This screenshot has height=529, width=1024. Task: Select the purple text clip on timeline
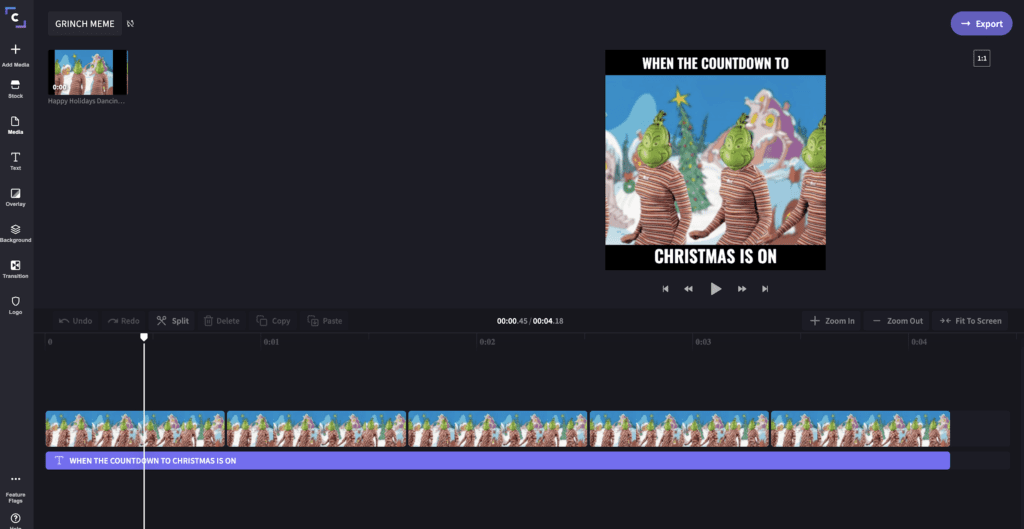(x=498, y=460)
